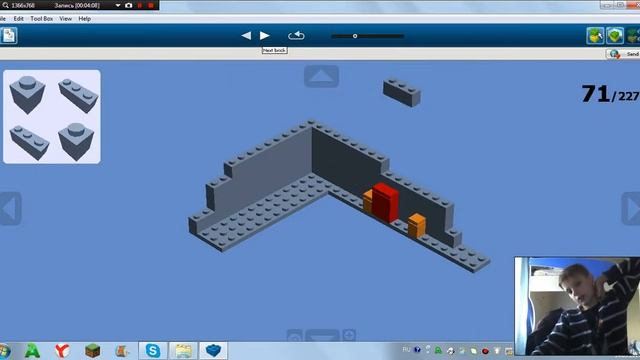Pause the screen recording

pyautogui.click(x=140, y=5)
